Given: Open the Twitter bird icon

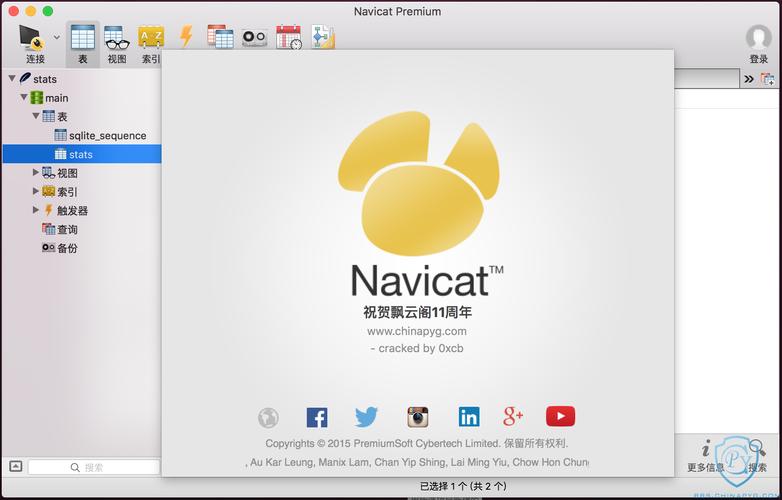Looking at the screenshot, I should point(367,417).
